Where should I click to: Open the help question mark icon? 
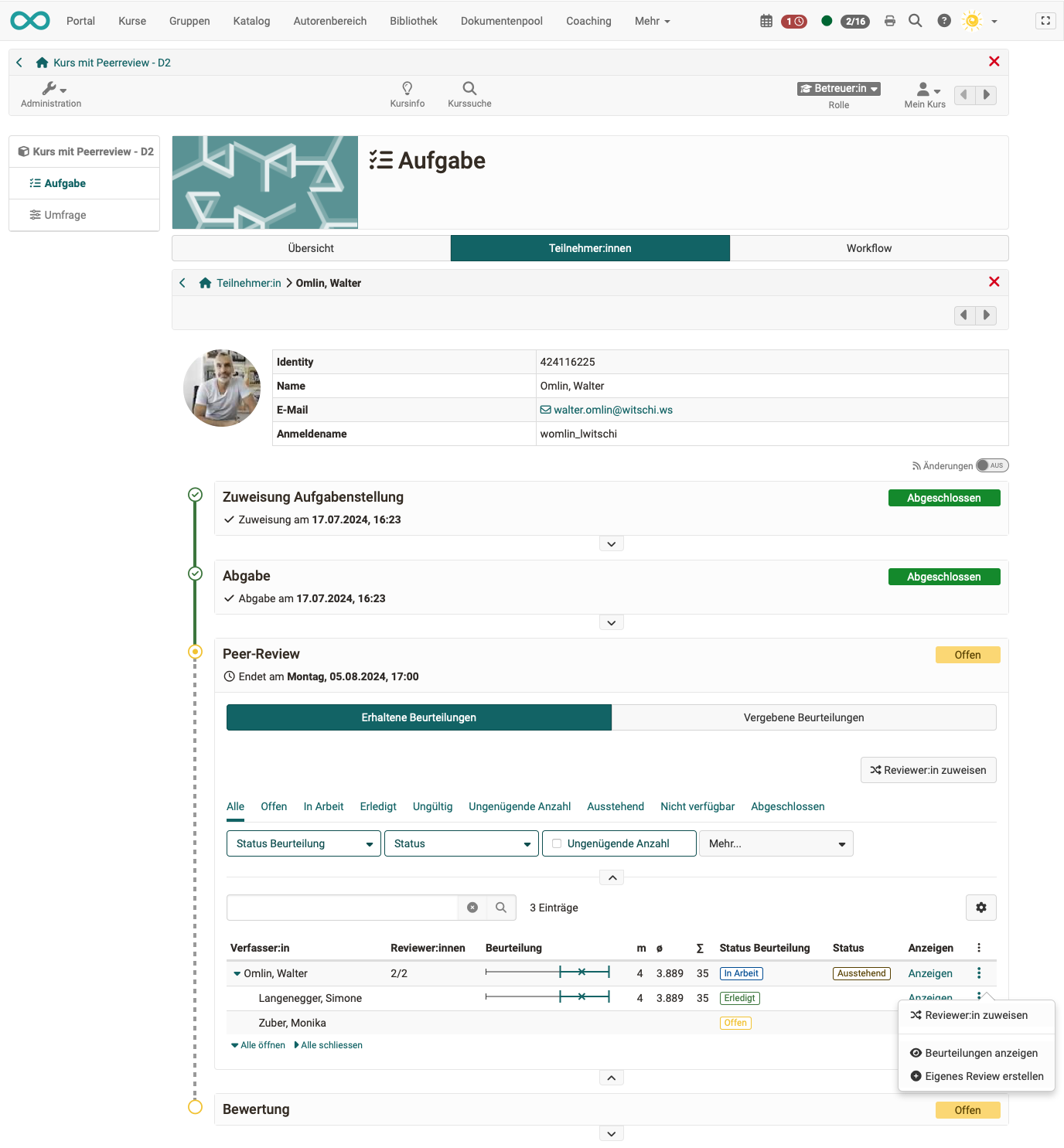click(x=944, y=21)
